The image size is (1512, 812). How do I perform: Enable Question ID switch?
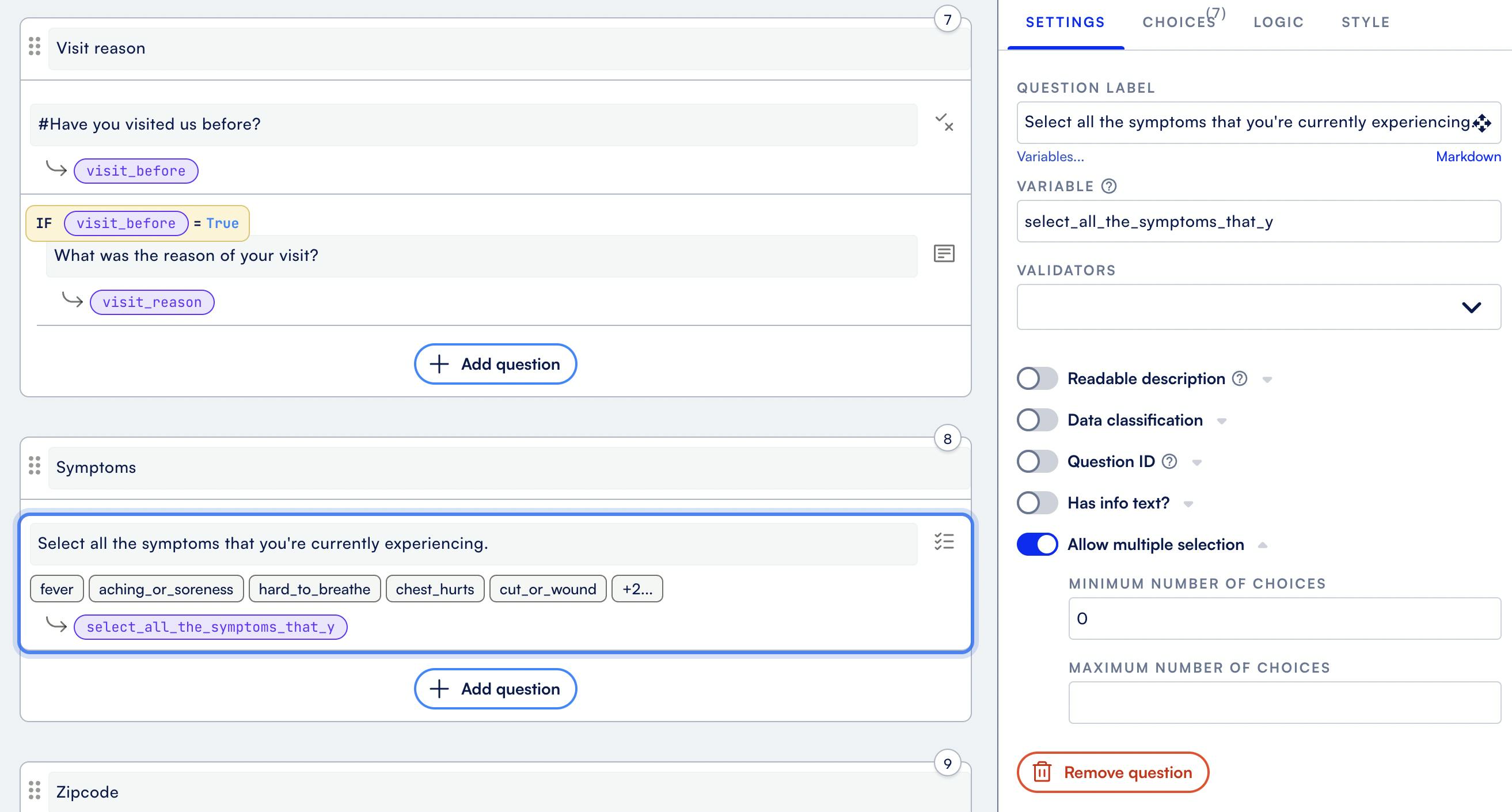click(x=1037, y=461)
